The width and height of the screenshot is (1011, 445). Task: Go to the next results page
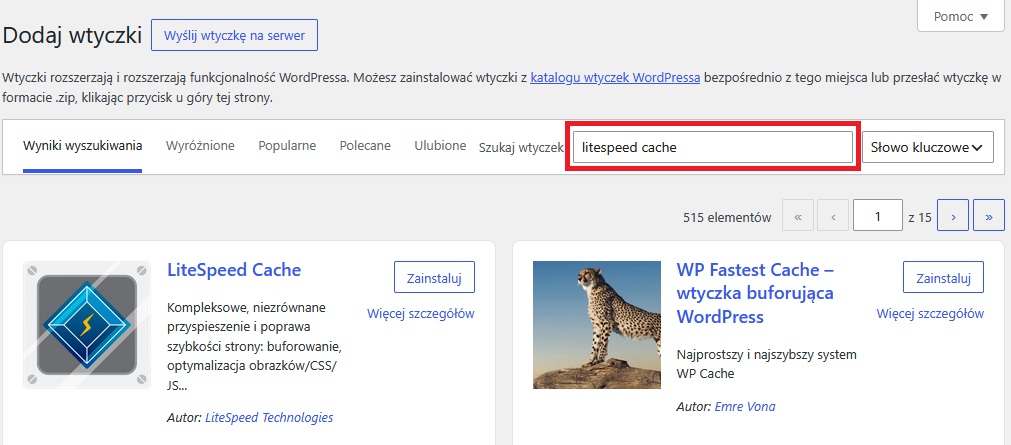coord(953,215)
